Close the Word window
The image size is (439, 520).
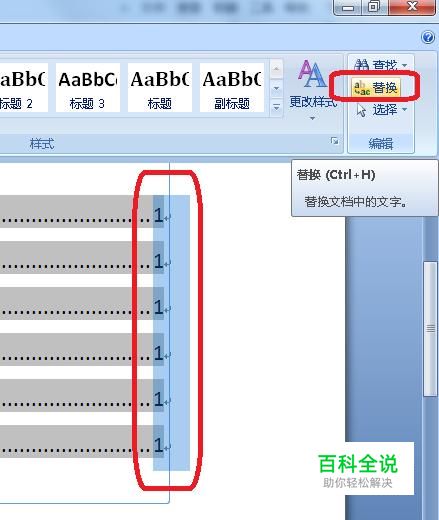coord(412,7)
